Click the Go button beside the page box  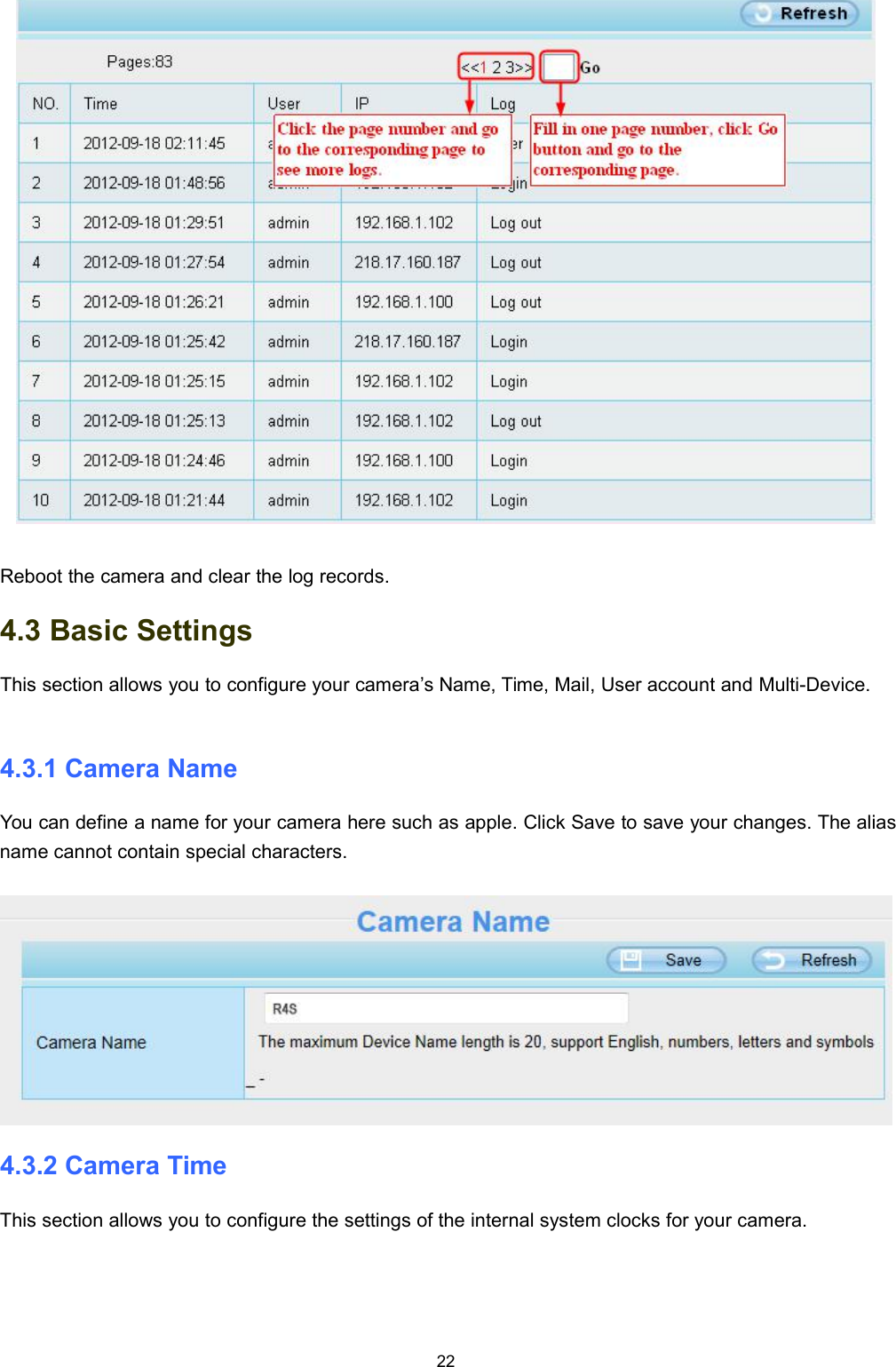coord(590,68)
